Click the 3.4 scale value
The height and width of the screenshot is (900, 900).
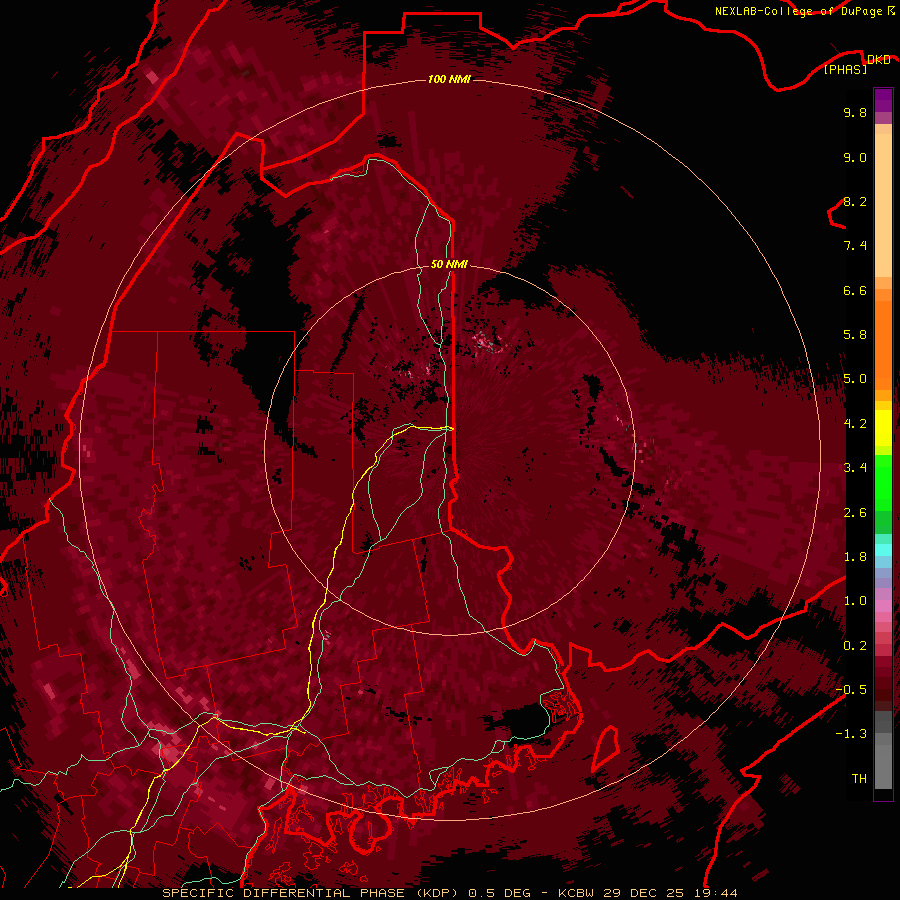pos(855,468)
